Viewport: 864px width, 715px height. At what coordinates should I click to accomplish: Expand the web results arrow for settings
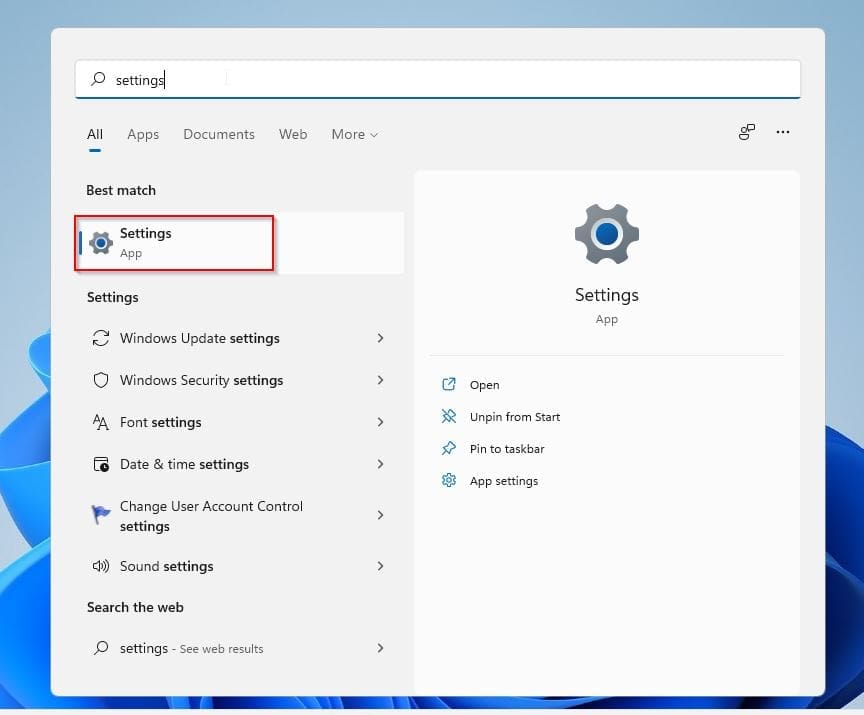click(x=380, y=648)
